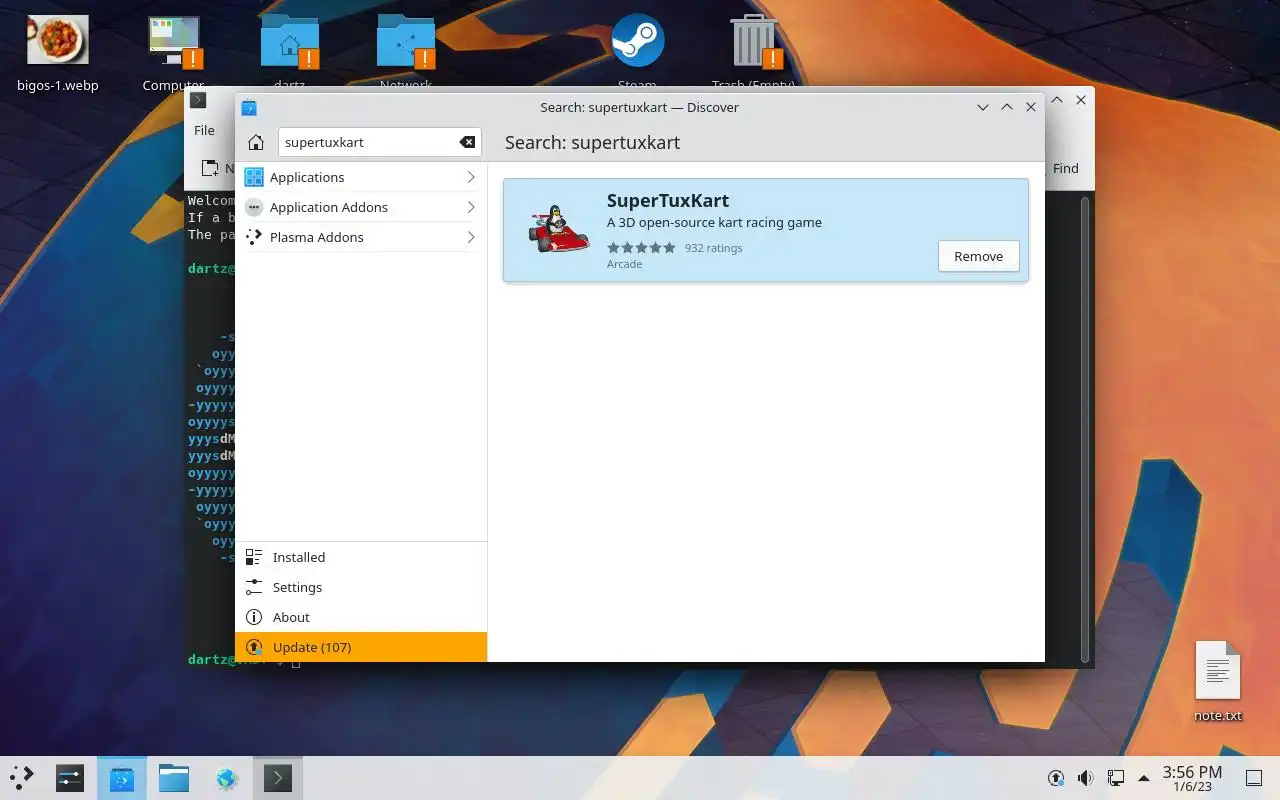The image size is (1280, 800).
Task: Open bigos-1.webp desktop file
Action: point(58,52)
